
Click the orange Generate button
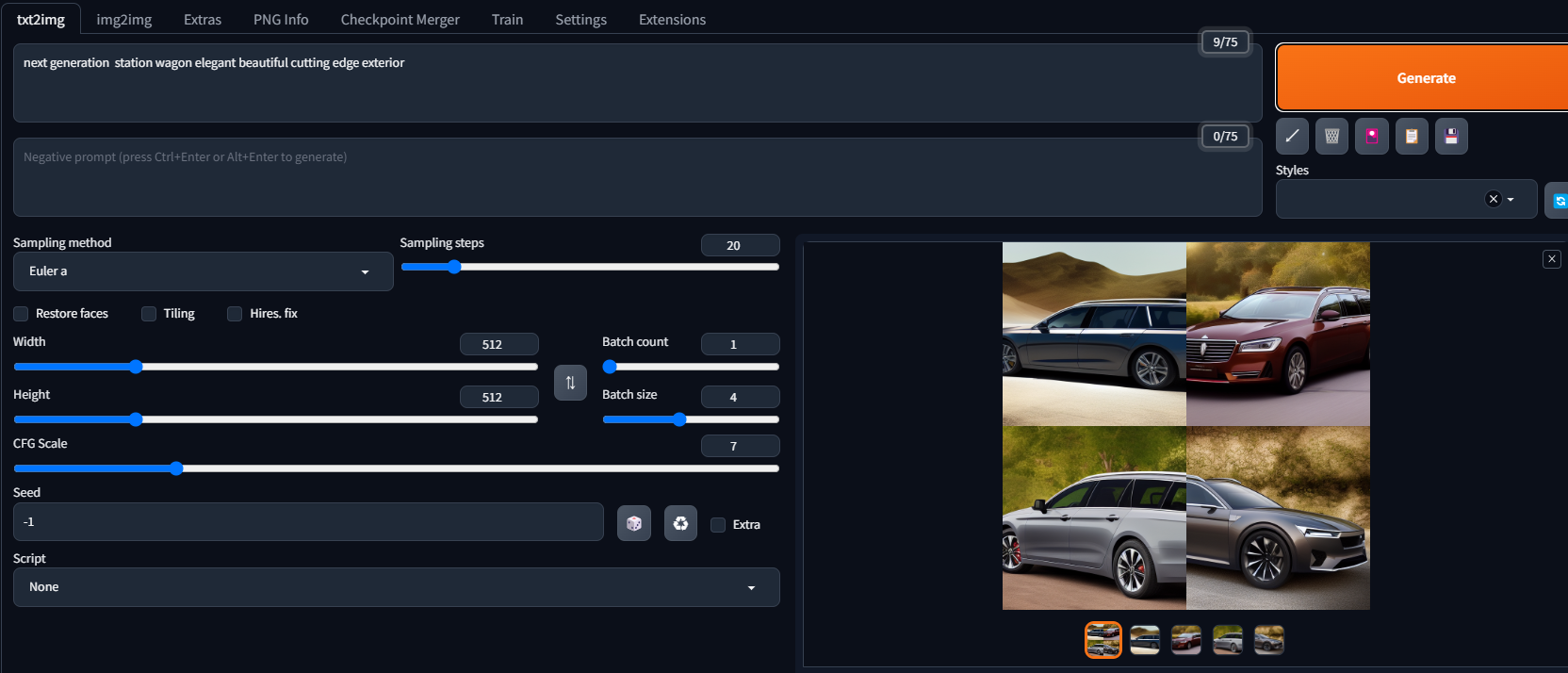click(x=1425, y=78)
